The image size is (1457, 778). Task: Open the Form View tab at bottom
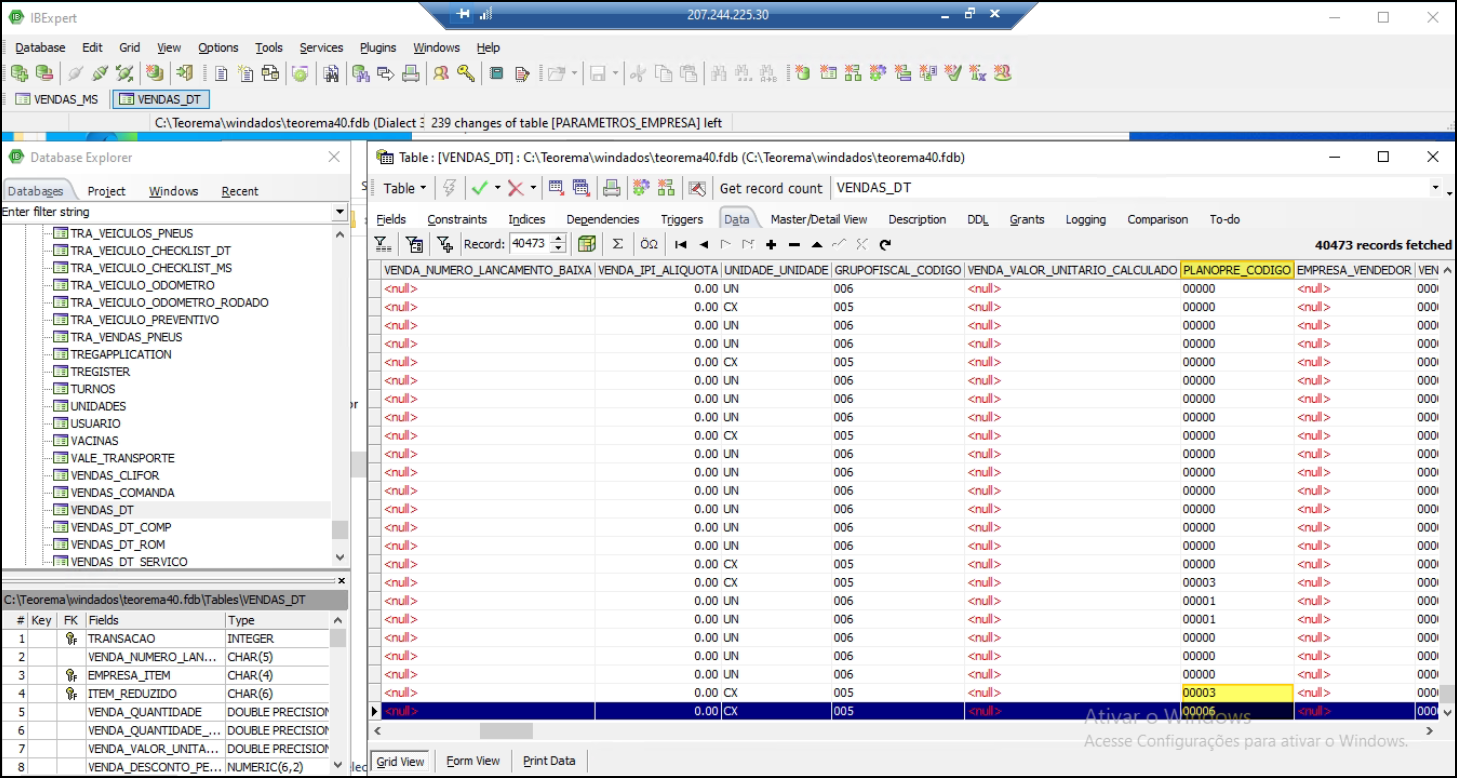click(x=473, y=761)
